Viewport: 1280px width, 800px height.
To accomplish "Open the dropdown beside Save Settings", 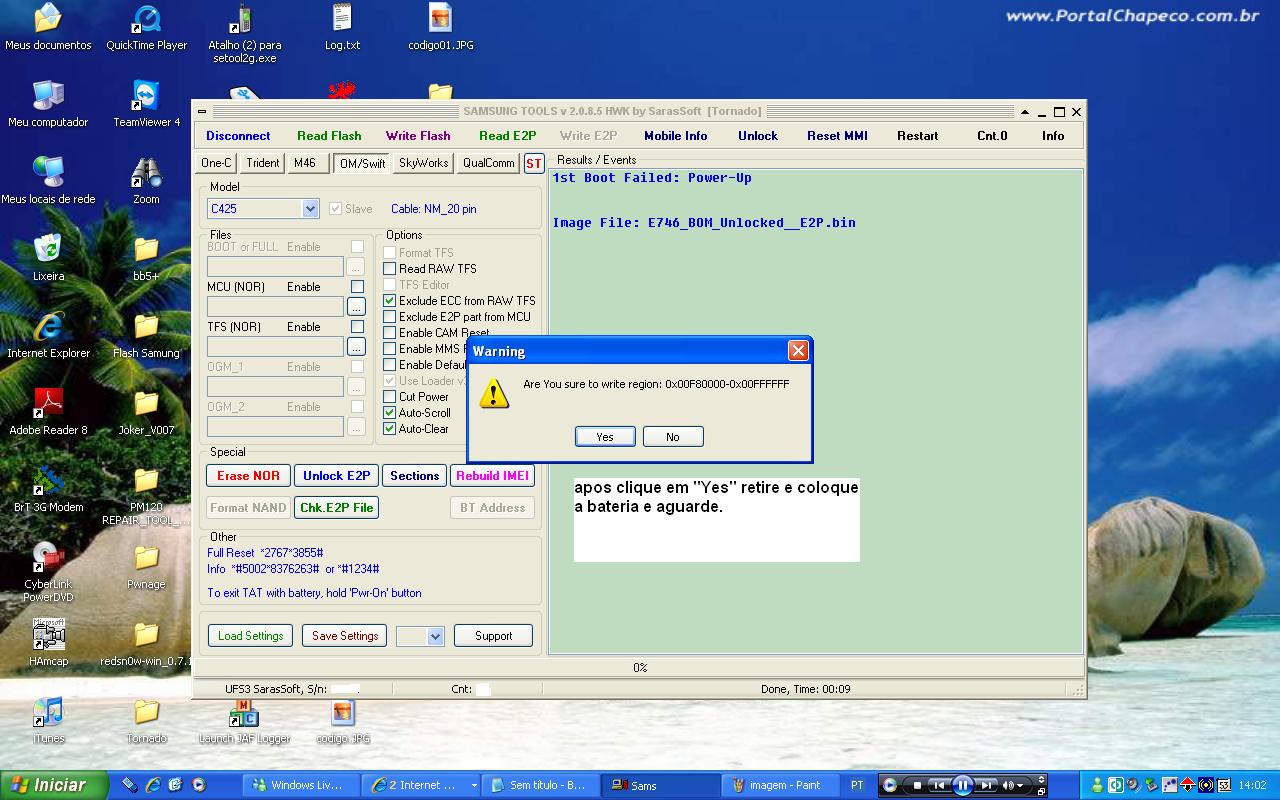I will tap(435, 636).
